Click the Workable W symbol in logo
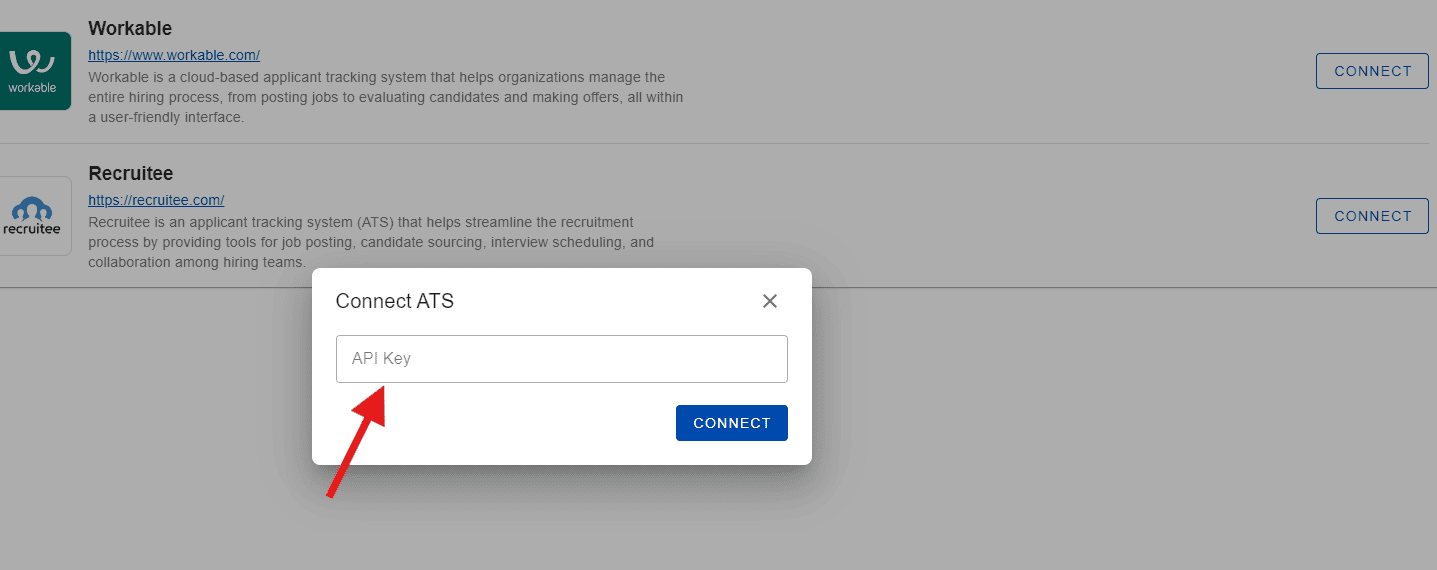The width and height of the screenshot is (1437, 570). click(x=30, y=61)
